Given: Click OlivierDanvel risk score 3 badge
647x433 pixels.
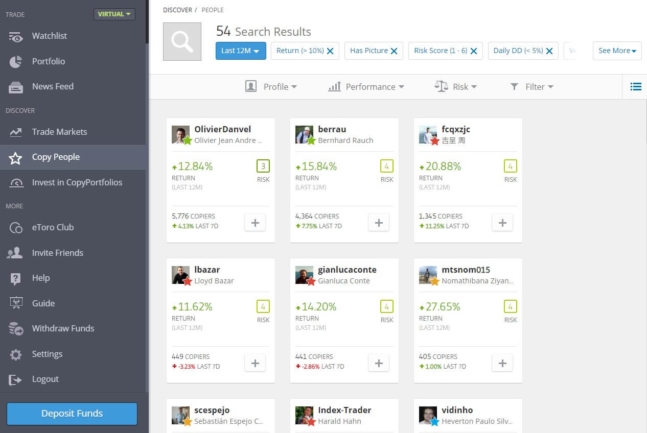Looking at the screenshot, I should point(263,166).
